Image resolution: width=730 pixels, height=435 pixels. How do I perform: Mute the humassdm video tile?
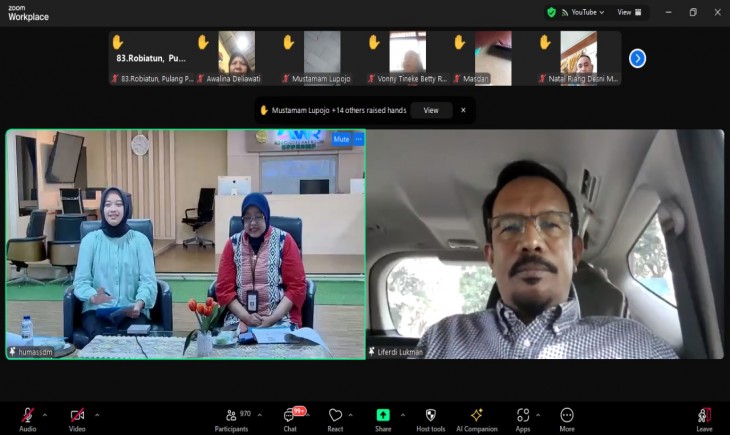tap(341, 139)
